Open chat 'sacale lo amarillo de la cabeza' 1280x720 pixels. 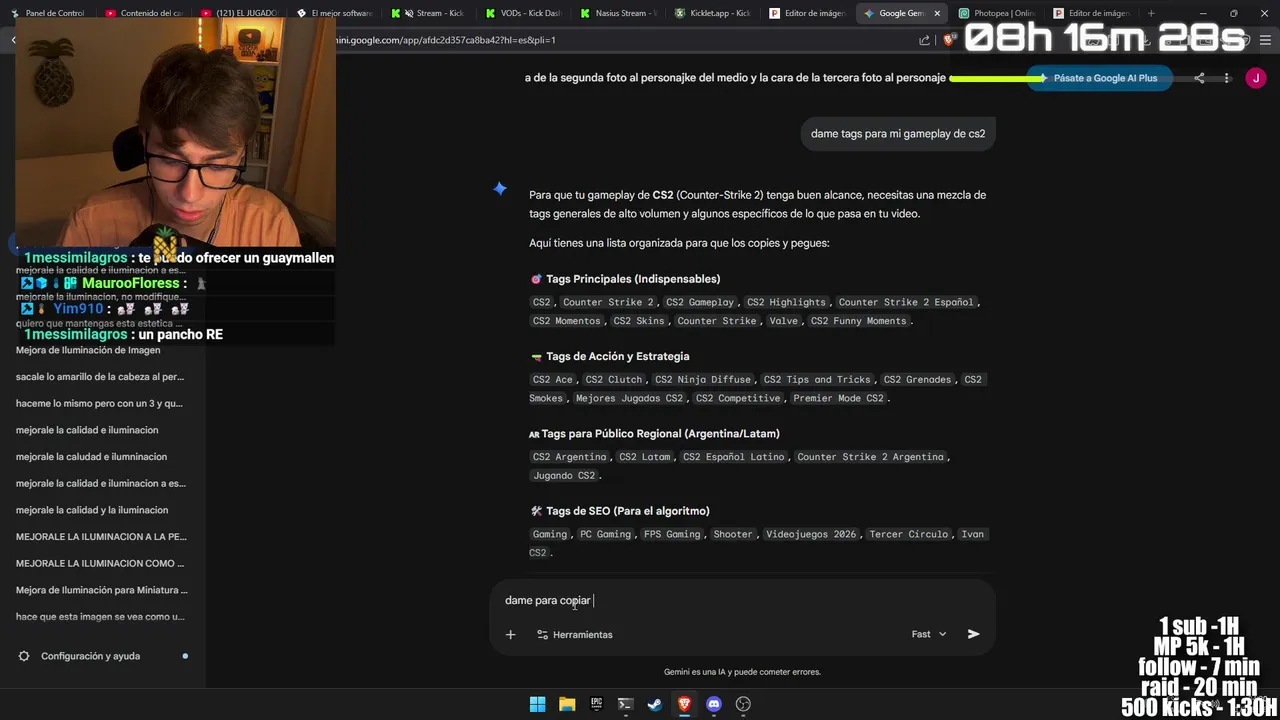pos(100,377)
